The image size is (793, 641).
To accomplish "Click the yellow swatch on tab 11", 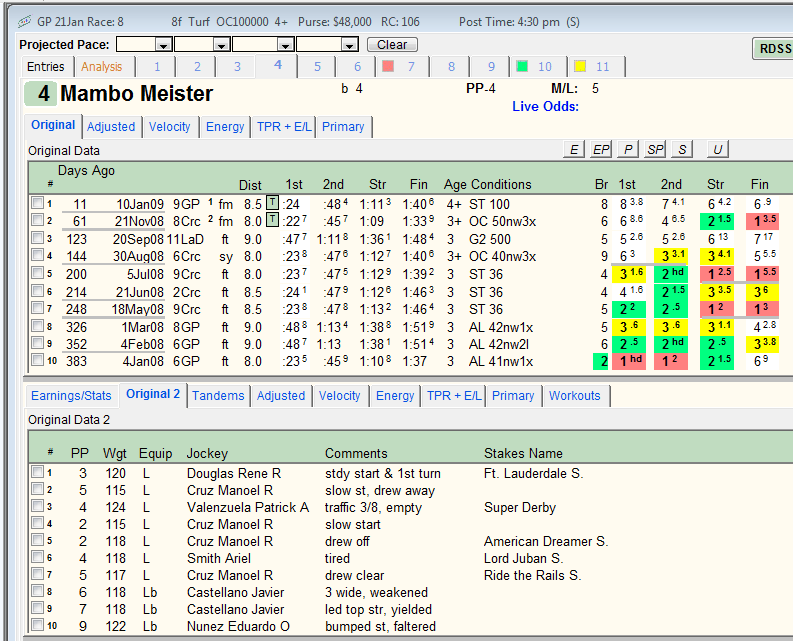I will (x=580, y=66).
